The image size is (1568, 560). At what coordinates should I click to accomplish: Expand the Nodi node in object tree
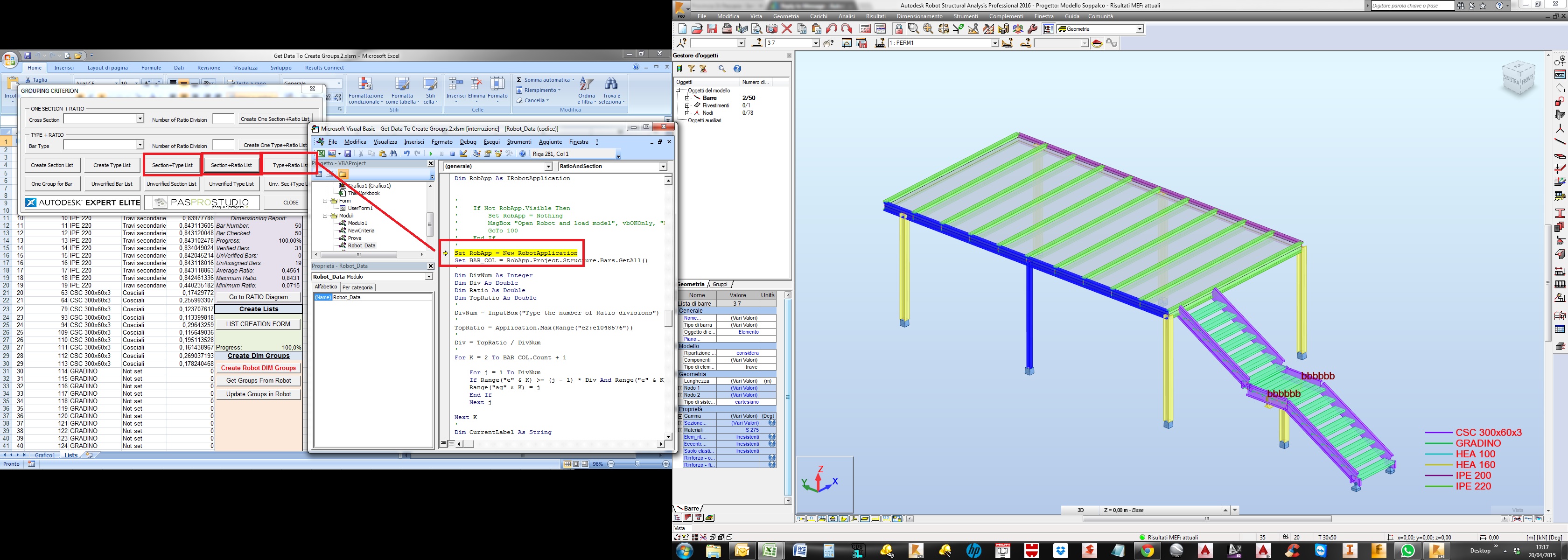click(687, 113)
